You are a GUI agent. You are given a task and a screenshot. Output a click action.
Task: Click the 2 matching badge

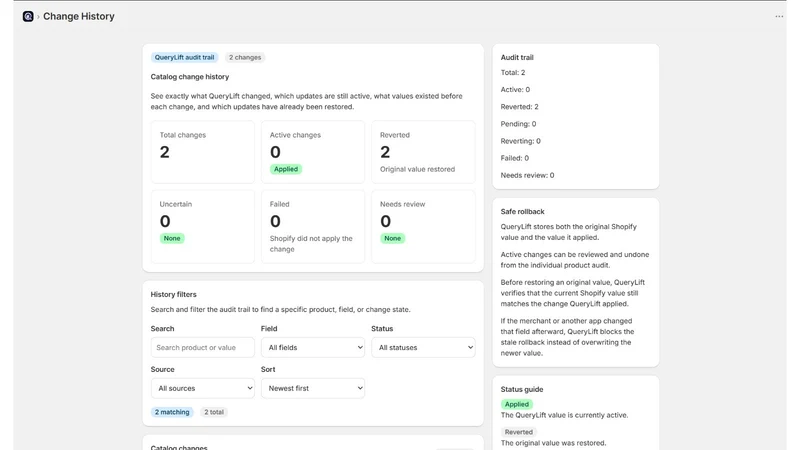pos(172,412)
